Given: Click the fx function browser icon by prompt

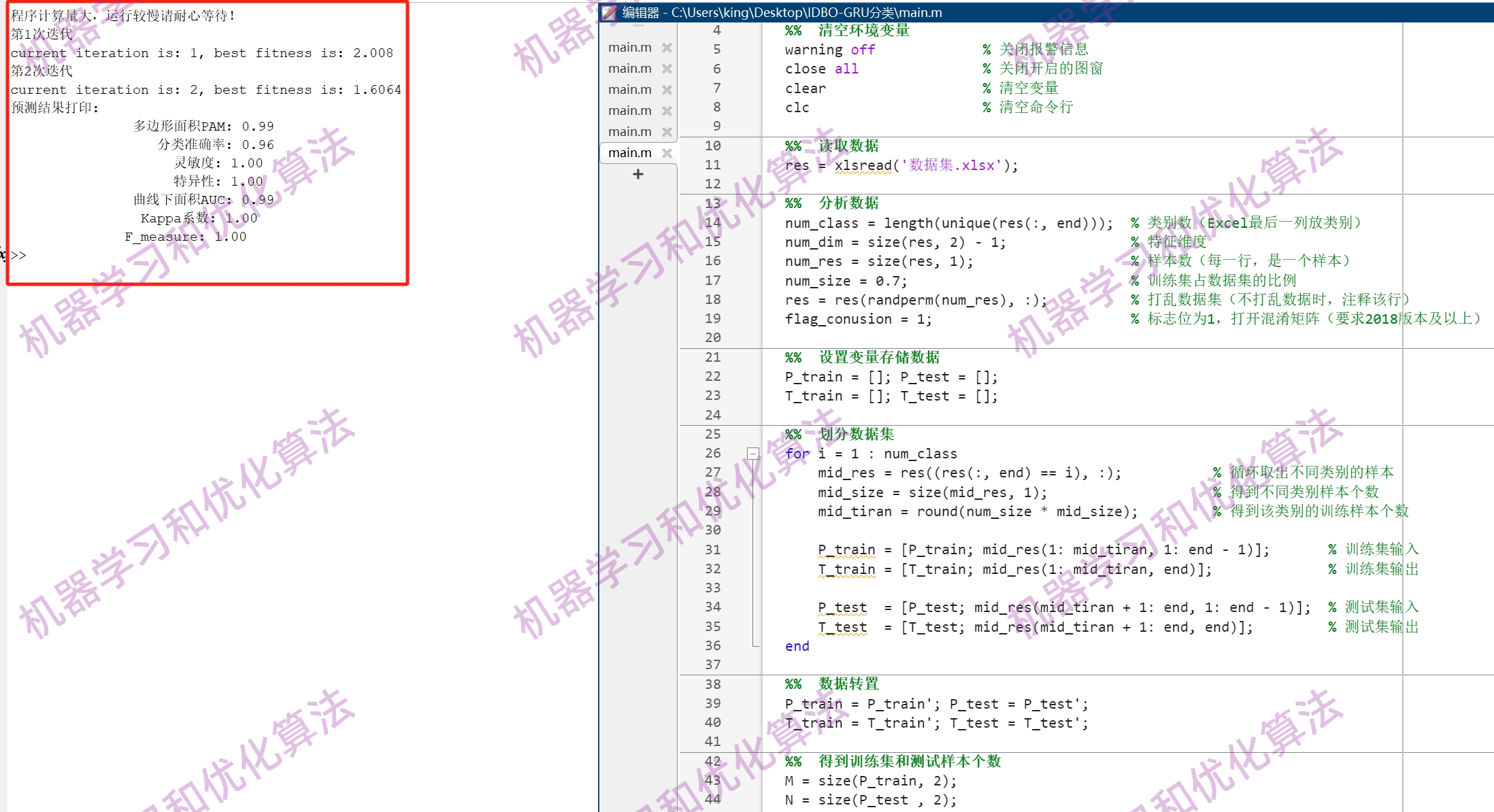Looking at the screenshot, I should [x=3, y=256].
